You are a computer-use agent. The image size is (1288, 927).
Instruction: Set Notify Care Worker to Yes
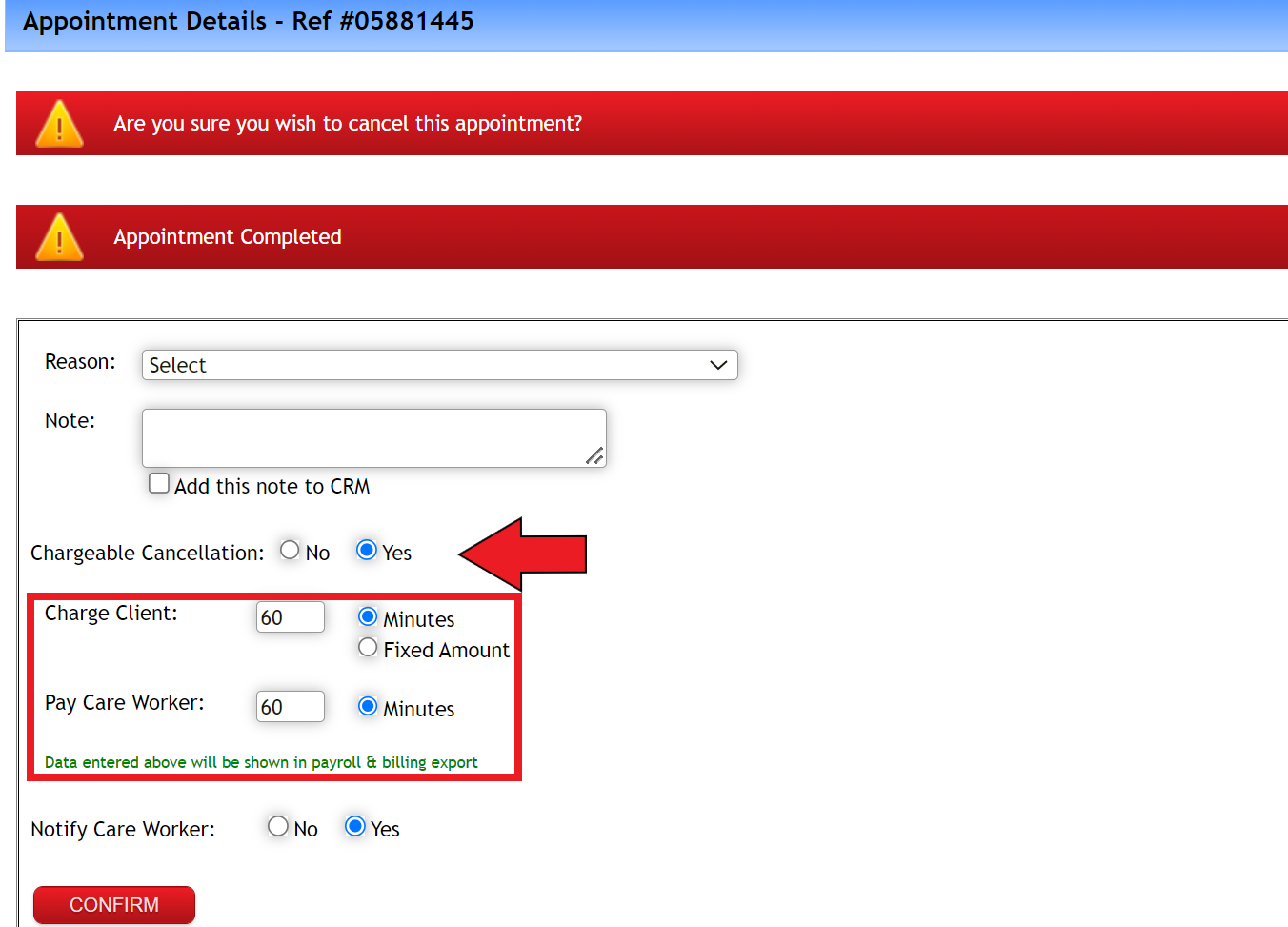pyautogui.click(x=355, y=827)
